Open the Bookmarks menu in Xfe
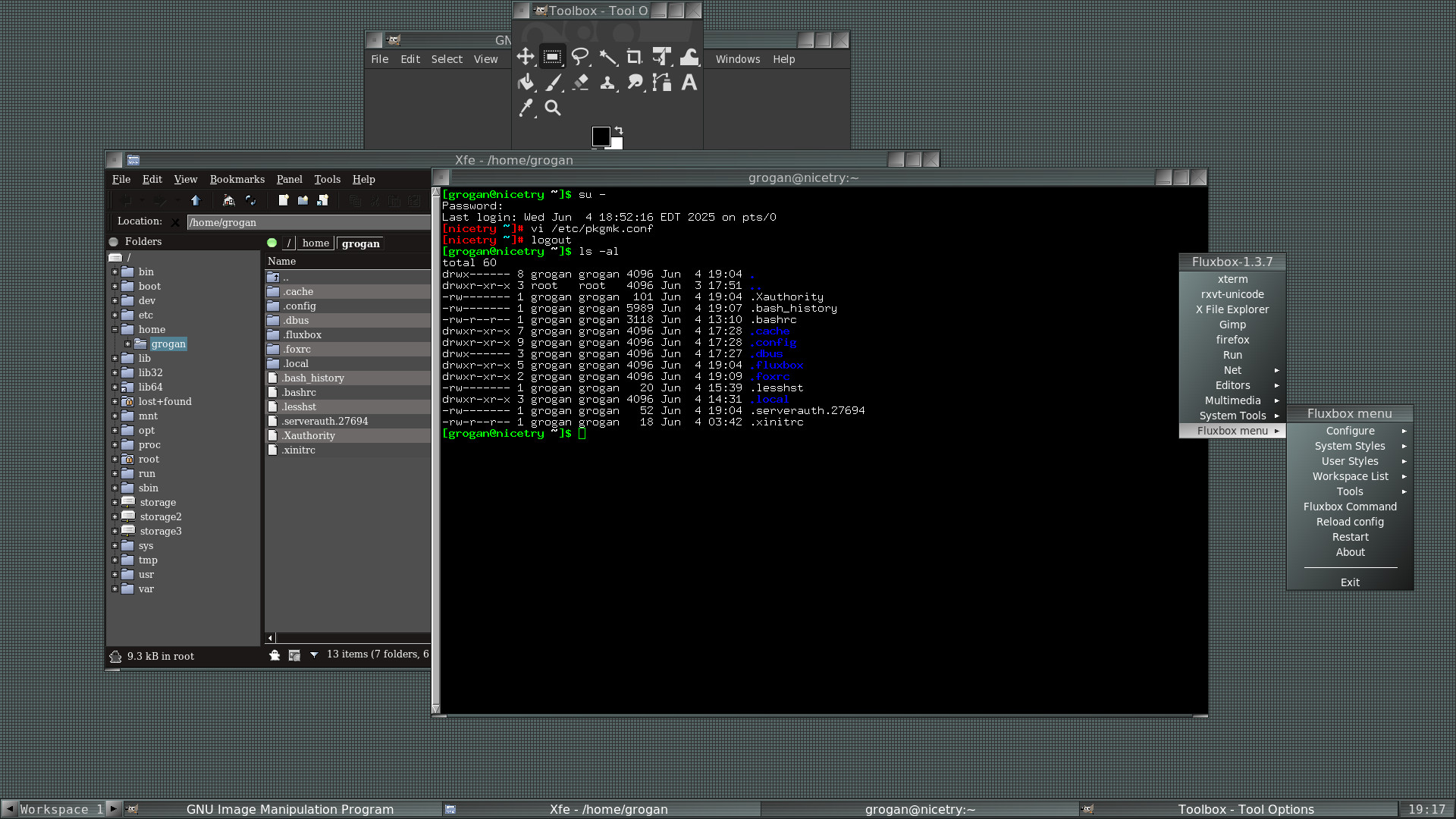 point(237,179)
